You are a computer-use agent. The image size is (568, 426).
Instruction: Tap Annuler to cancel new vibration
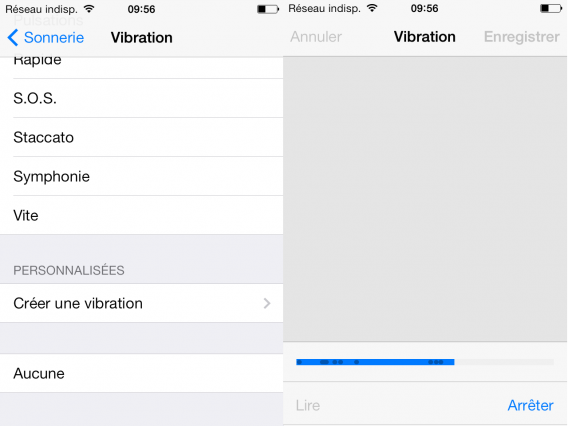click(316, 37)
